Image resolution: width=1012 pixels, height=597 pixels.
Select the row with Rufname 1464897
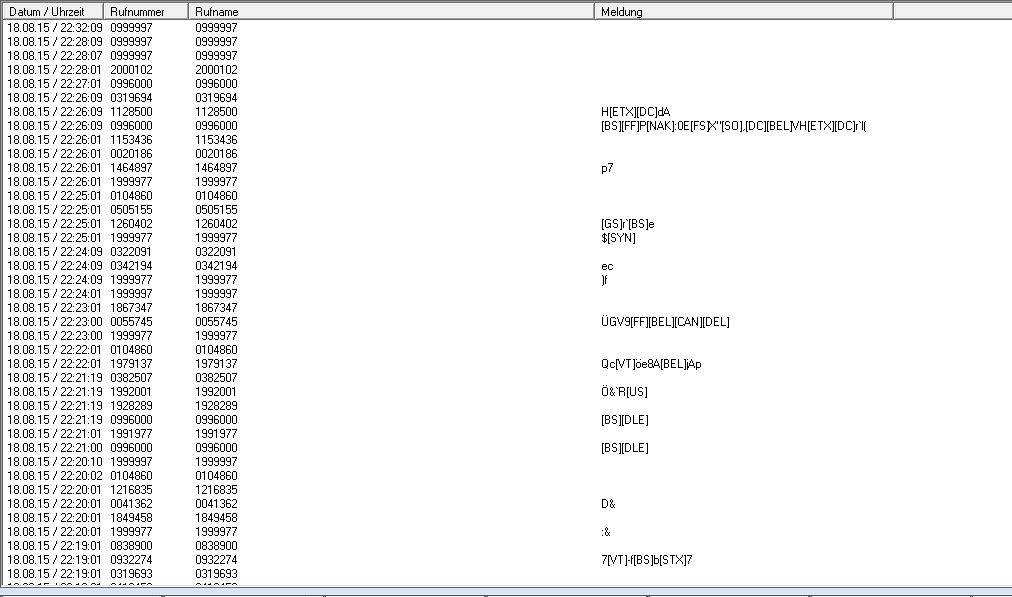pos(216,168)
